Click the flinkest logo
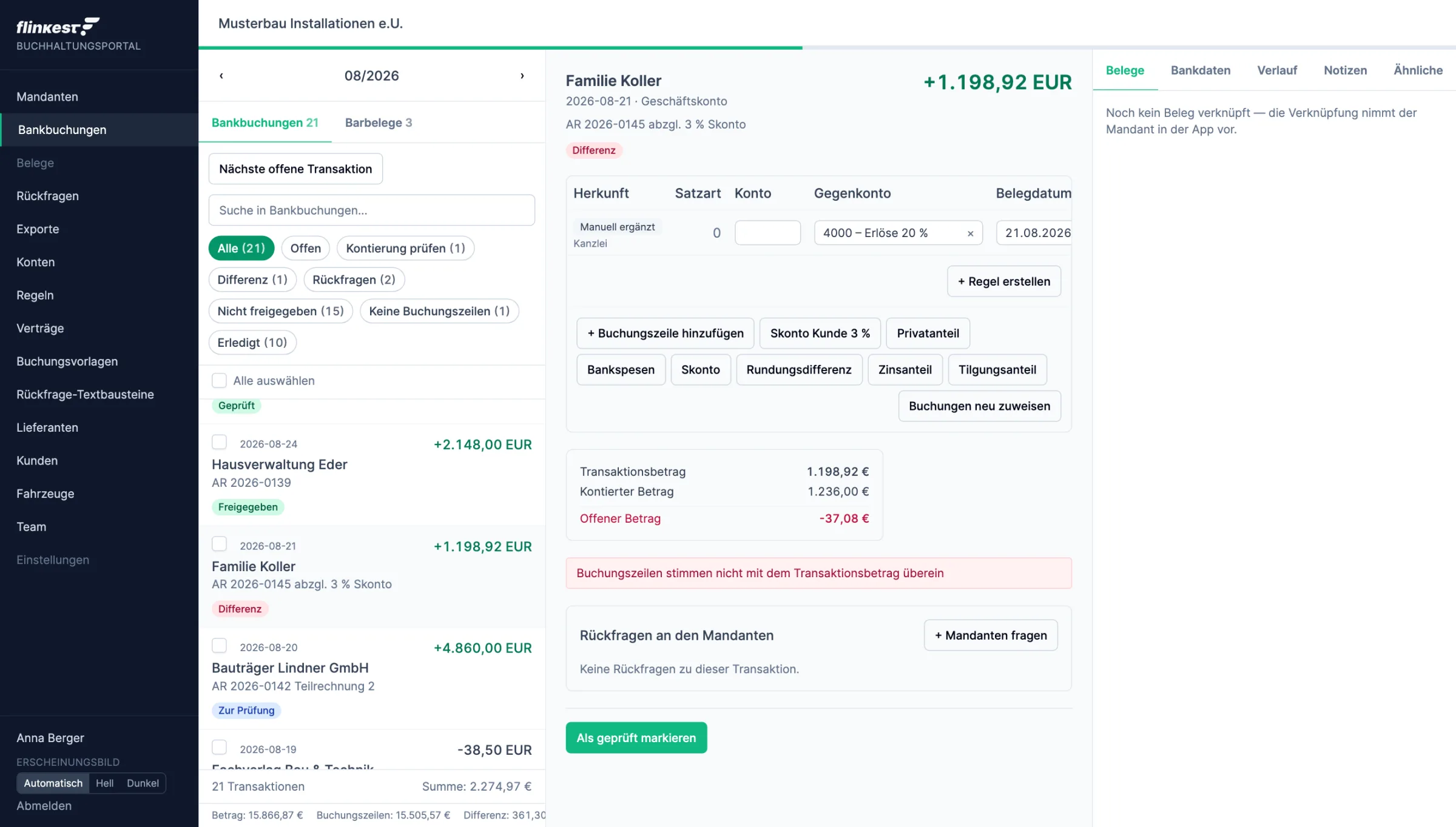This screenshot has width=1456, height=827. [58, 27]
